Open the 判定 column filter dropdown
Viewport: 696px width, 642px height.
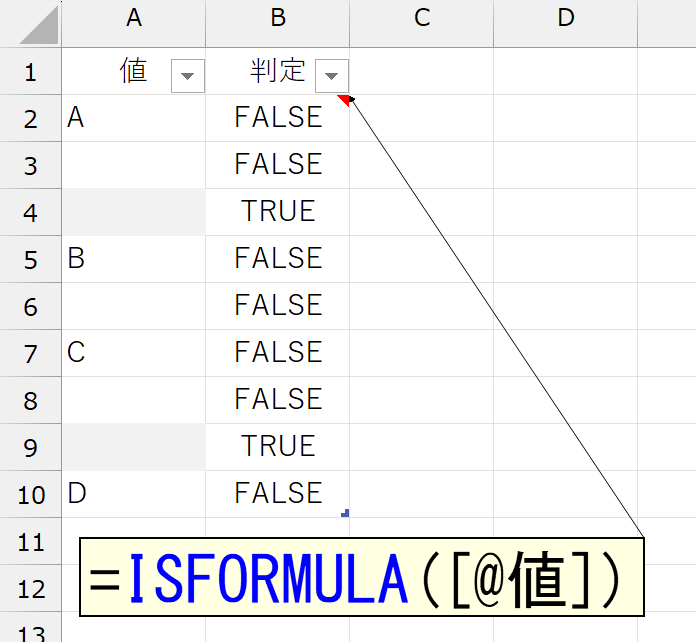coord(332,76)
